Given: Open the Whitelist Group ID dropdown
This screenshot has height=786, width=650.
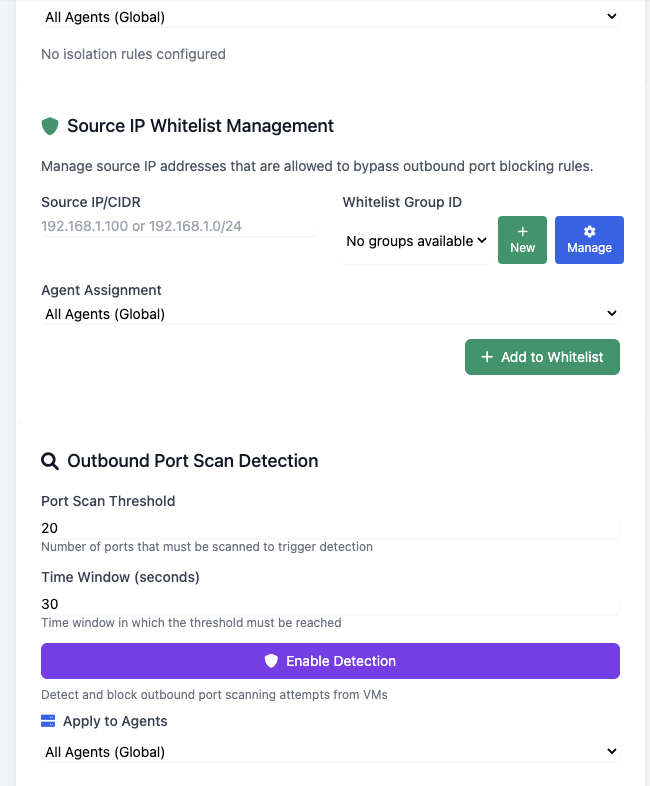Looking at the screenshot, I should pyautogui.click(x=416, y=241).
